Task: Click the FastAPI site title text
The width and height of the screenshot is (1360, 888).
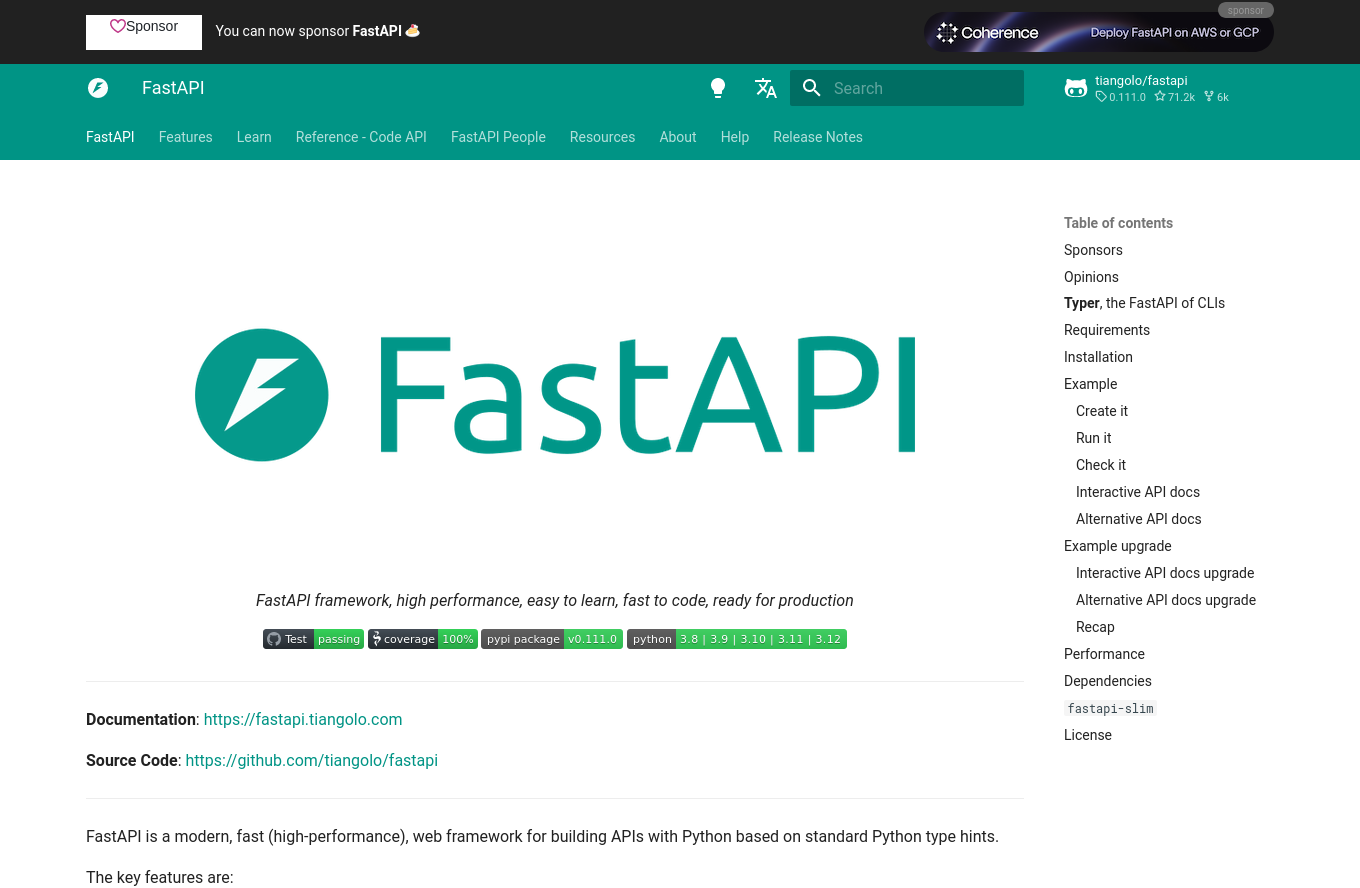Action: (173, 88)
